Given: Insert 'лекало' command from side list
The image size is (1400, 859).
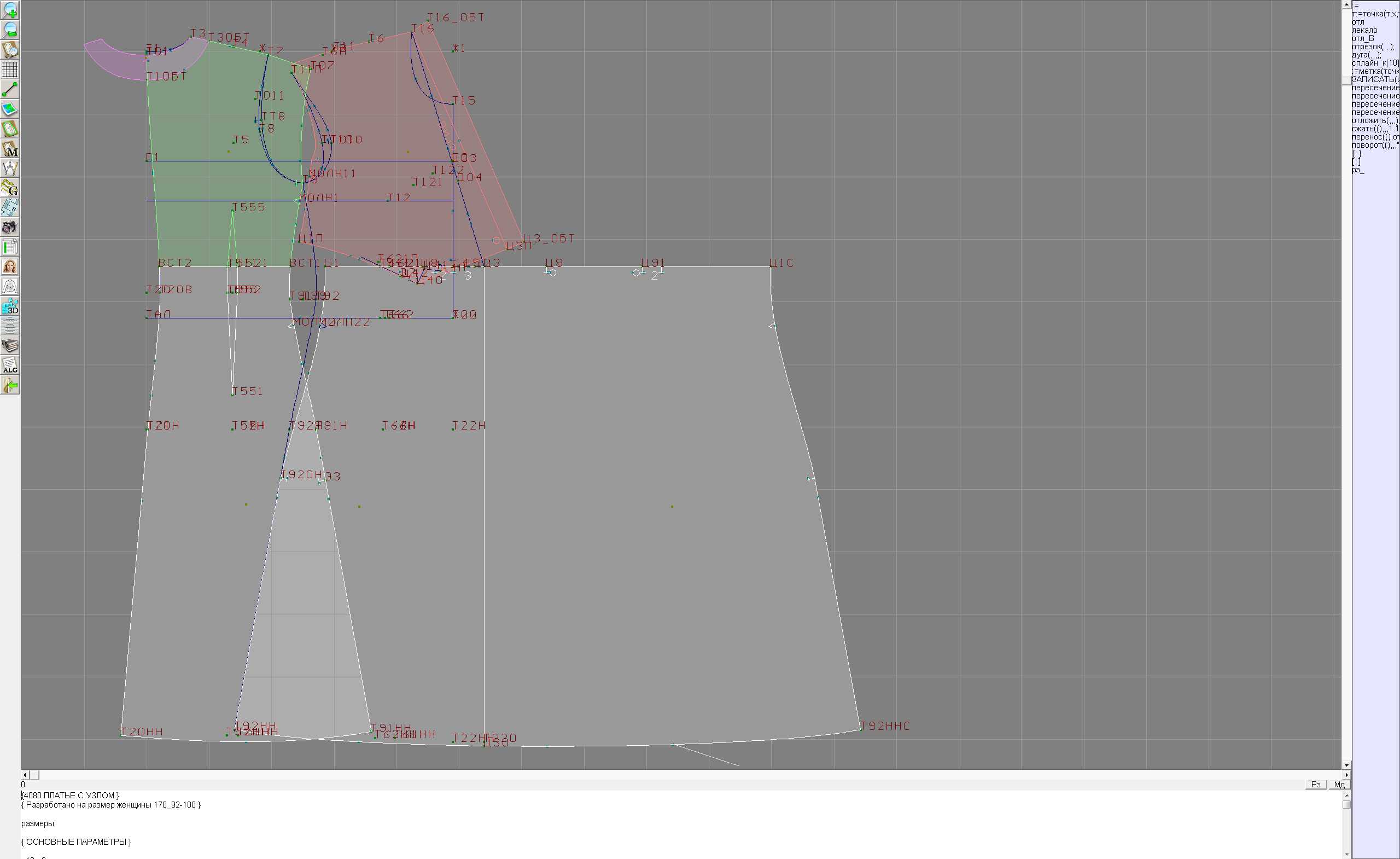Looking at the screenshot, I should pos(1365,30).
